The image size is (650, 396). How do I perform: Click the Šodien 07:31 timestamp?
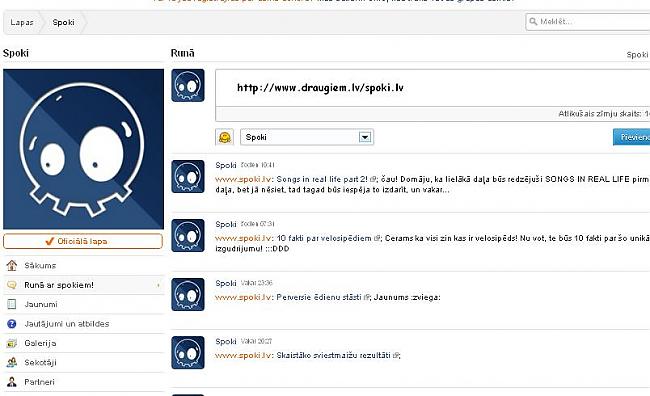tap(258, 224)
